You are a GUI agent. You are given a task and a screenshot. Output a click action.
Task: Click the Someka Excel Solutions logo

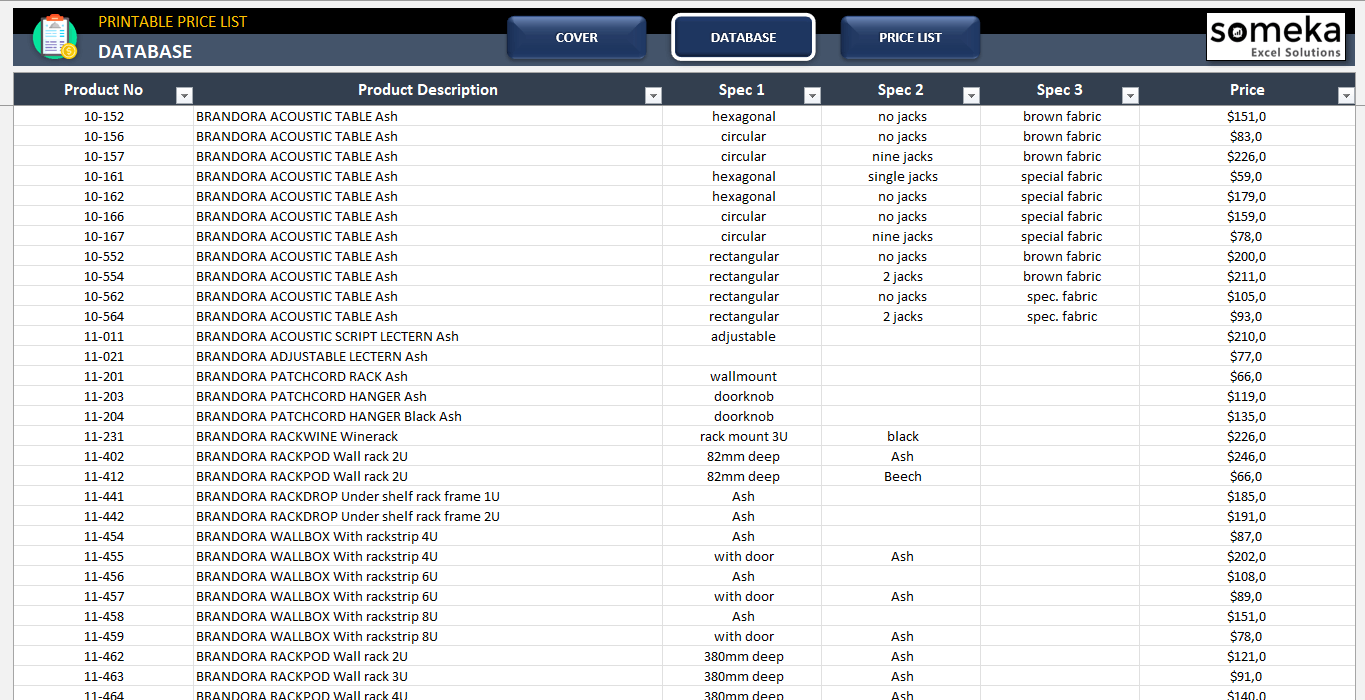(x=1275, y=37)
